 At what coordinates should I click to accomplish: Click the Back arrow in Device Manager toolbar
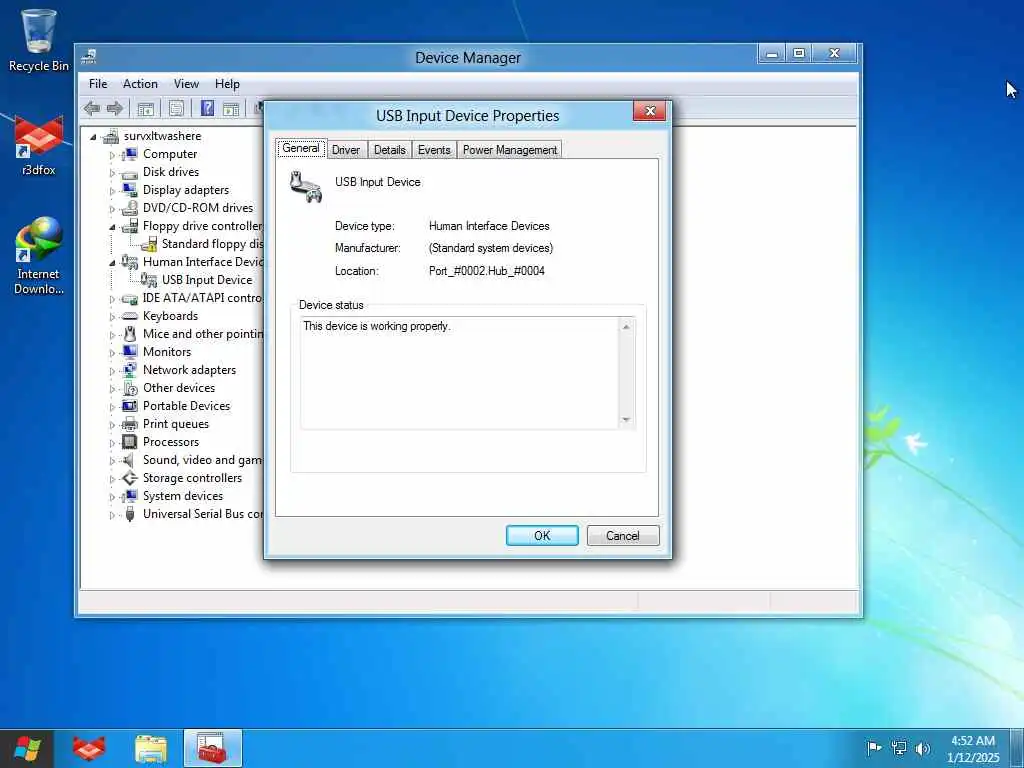(92, 108)
